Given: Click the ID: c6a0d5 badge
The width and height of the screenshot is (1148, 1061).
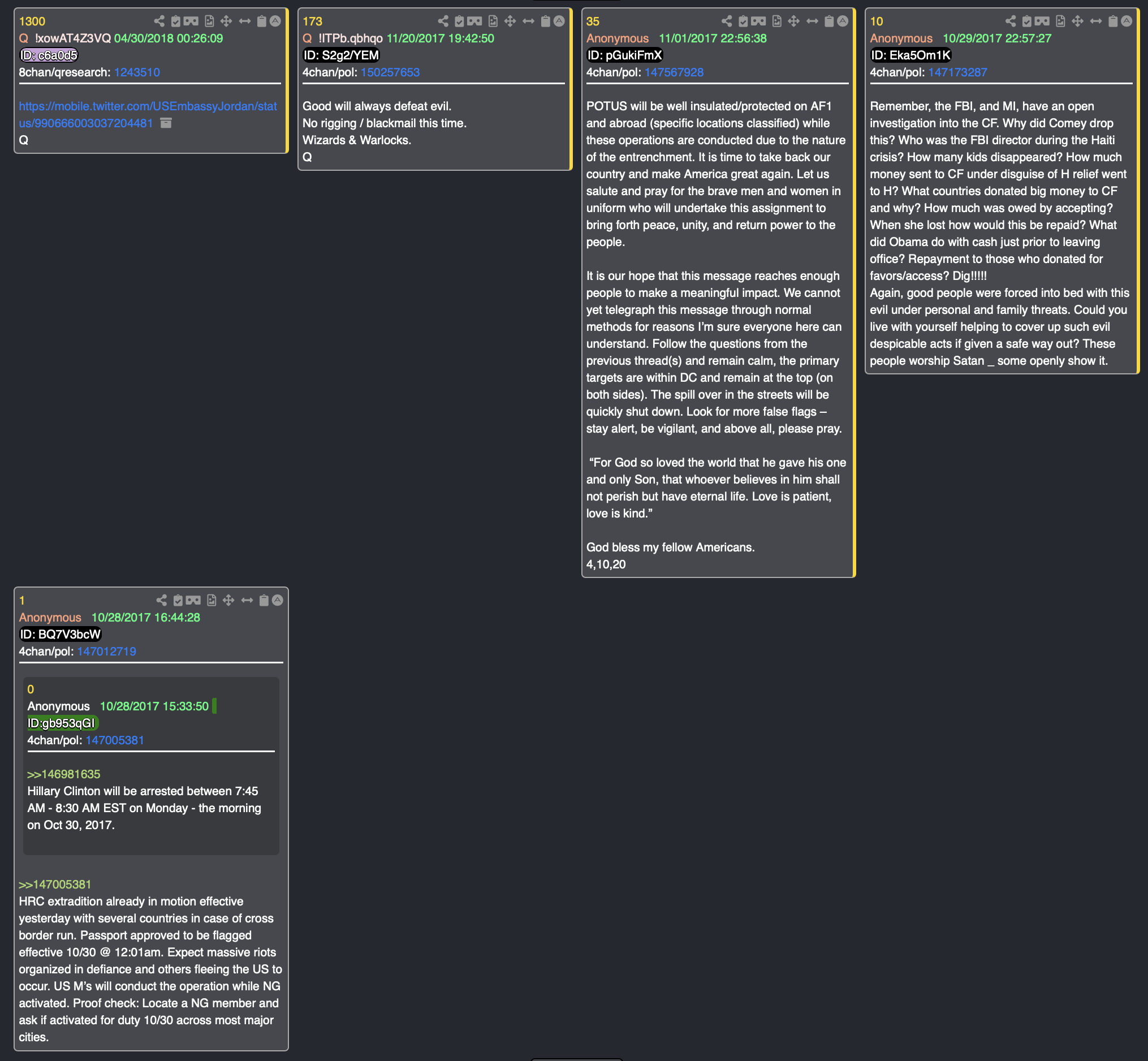Looking at the screenshot, I should pos(49,55).
